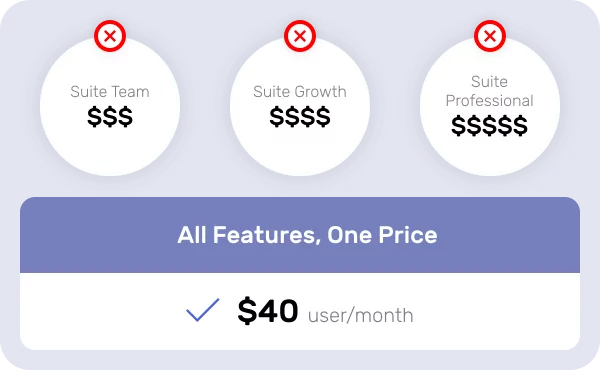This screenshot has width=600, height=370.
Task: Select the Suite Professional circle
Action: [490, 106]
